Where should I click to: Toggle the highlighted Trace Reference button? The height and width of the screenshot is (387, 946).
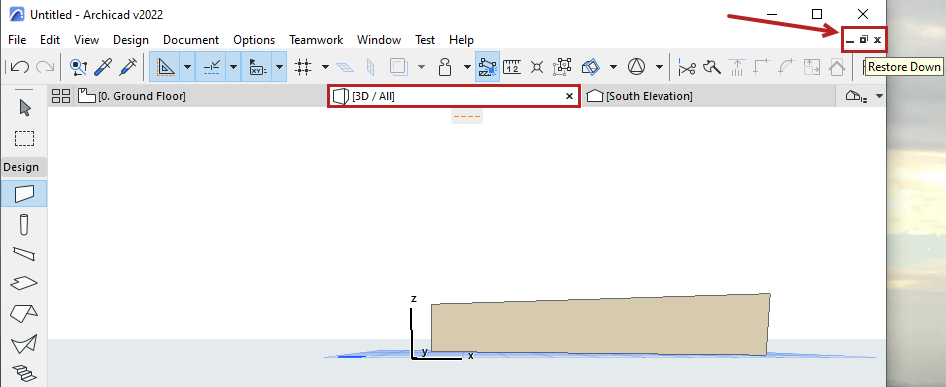pos(487,66)
